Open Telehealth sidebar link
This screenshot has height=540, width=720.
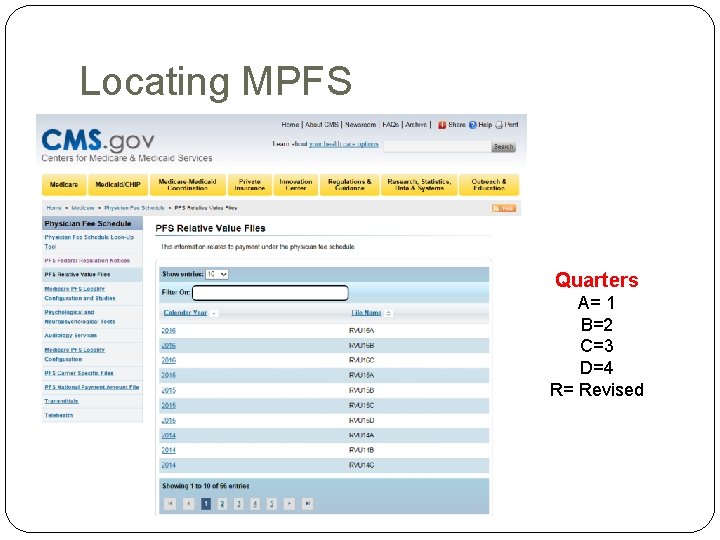coord(59,415)
